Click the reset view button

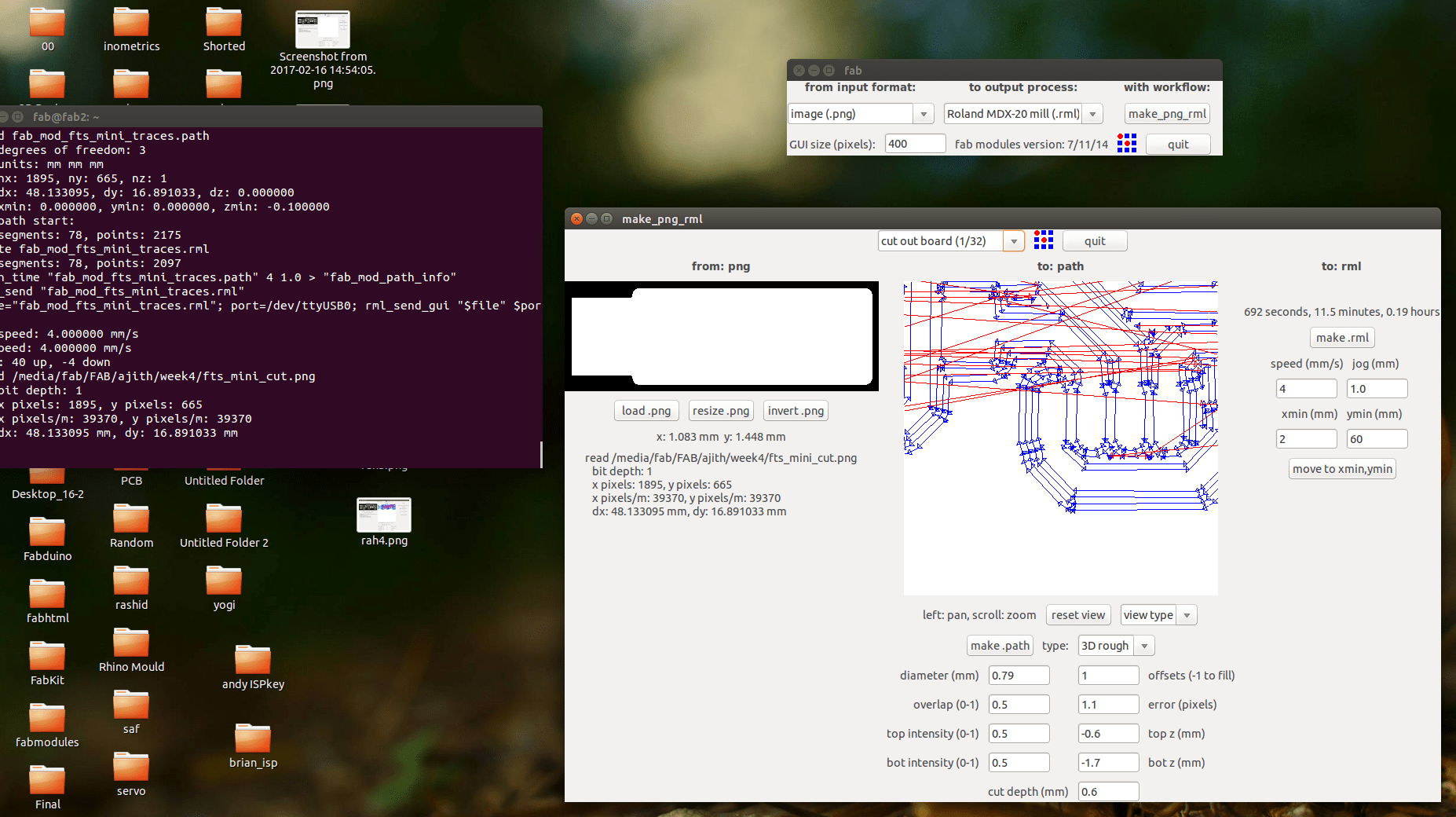(1078, 615)
